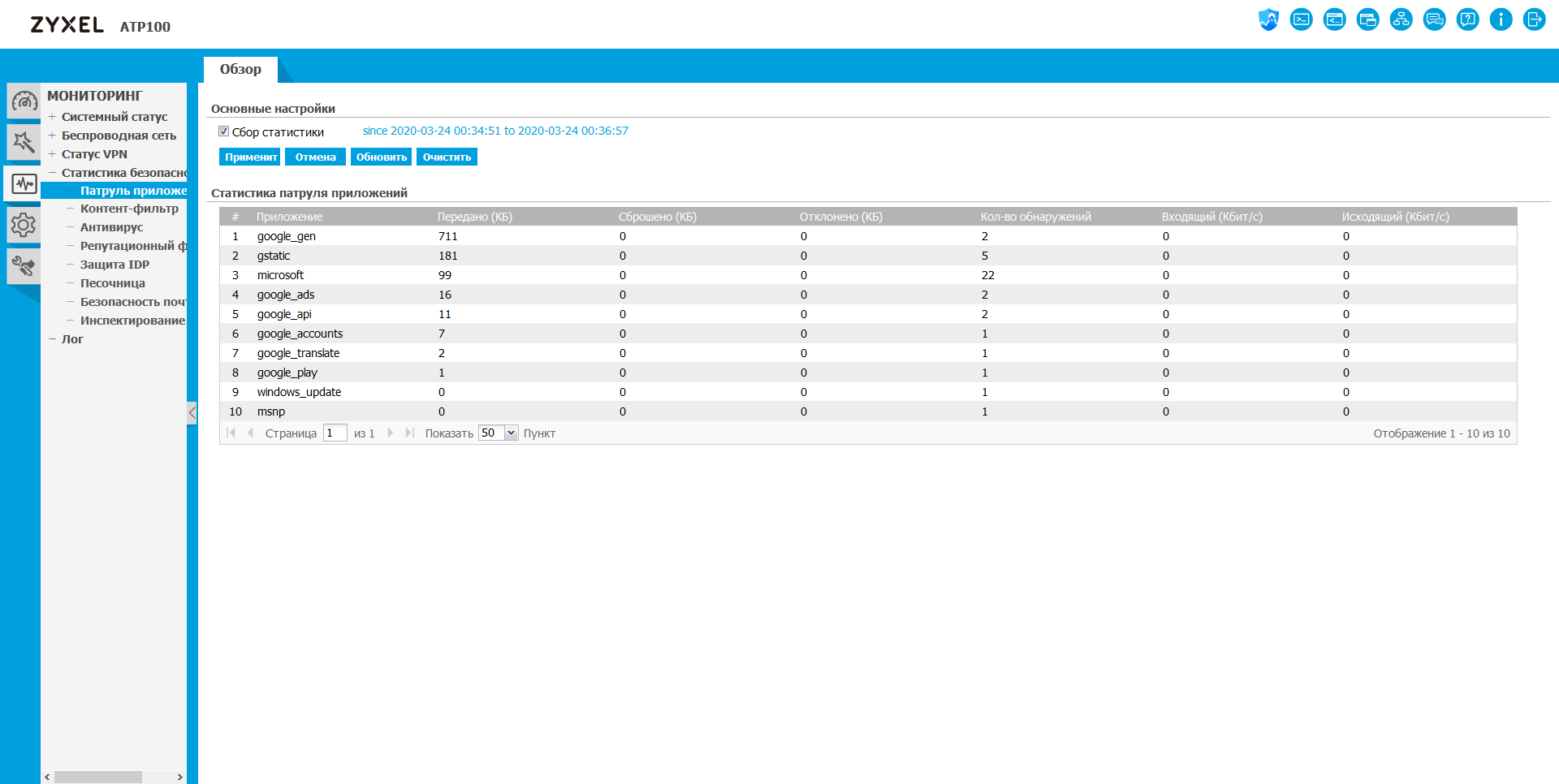Screen dimensions: 1559x784
Task: Sort by Сброшено (КБ) column header
Action: pyautogui.click(x=658, y=217)
